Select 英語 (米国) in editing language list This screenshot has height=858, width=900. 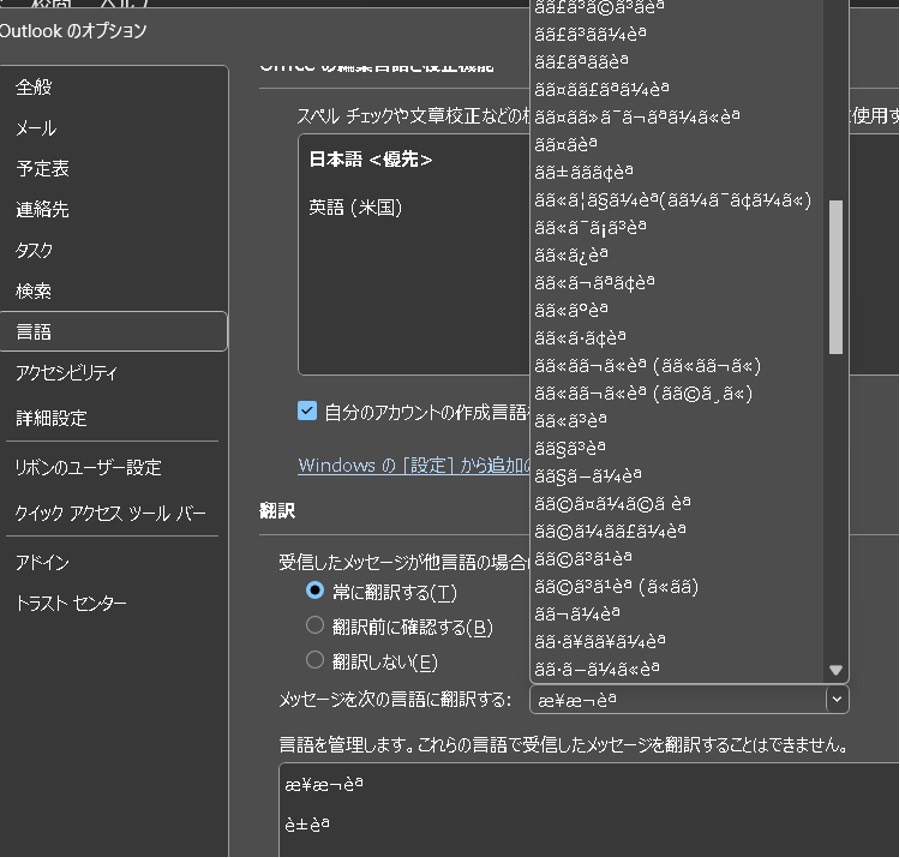355,207
